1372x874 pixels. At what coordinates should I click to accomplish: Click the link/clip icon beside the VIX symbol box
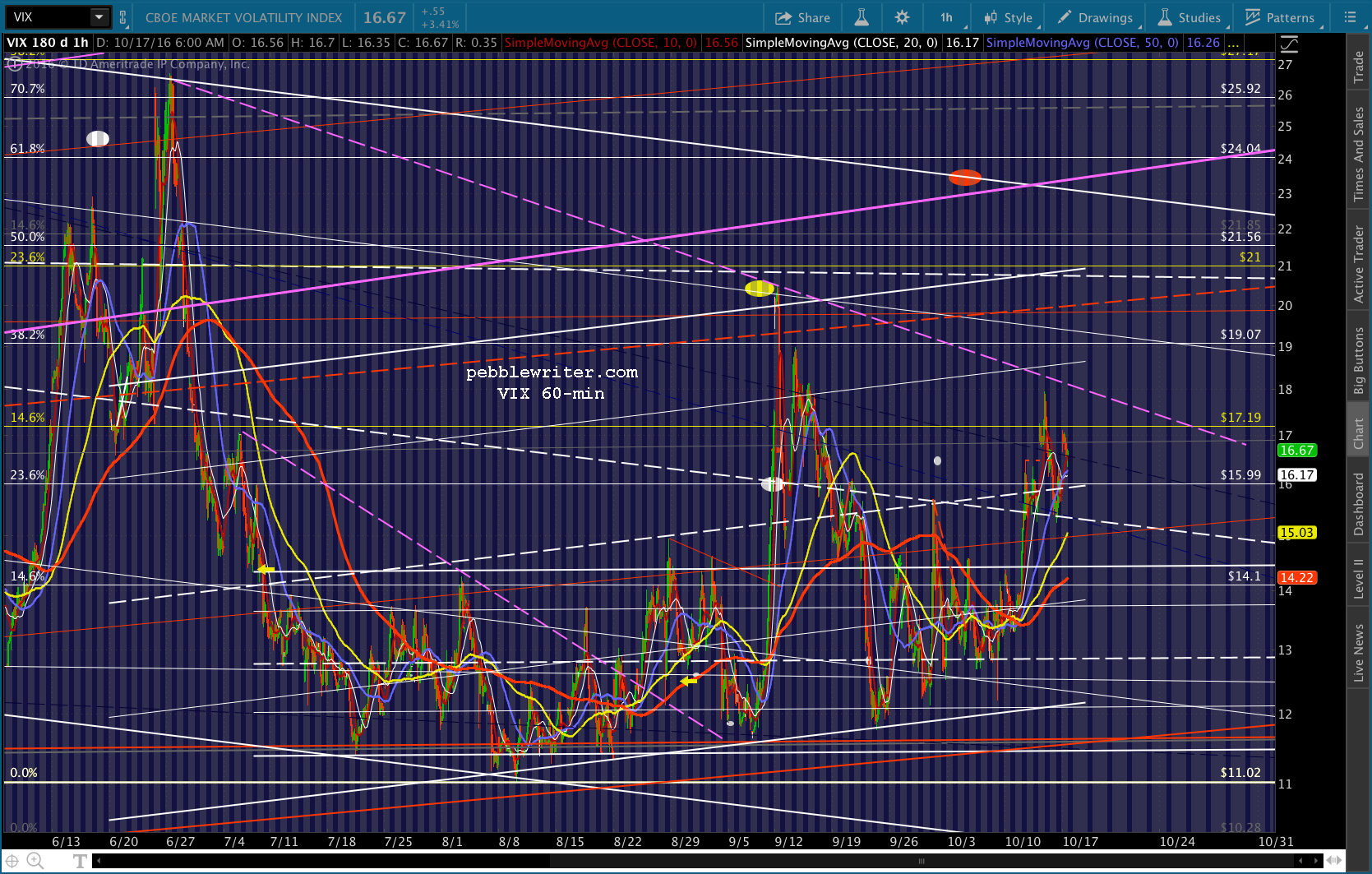click(122, 17)
